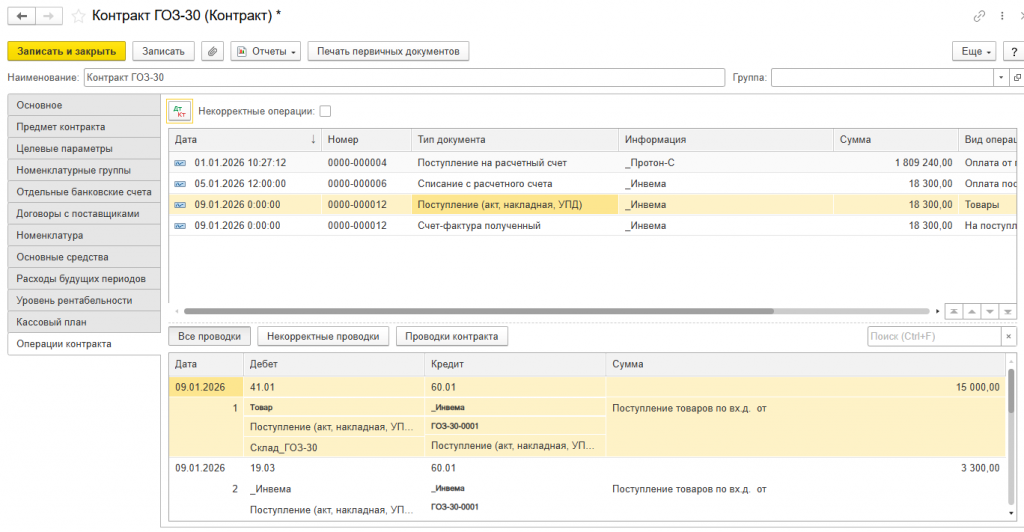Click Записать и закрыть button
The image size is (1024, 532).
(67, 51)
